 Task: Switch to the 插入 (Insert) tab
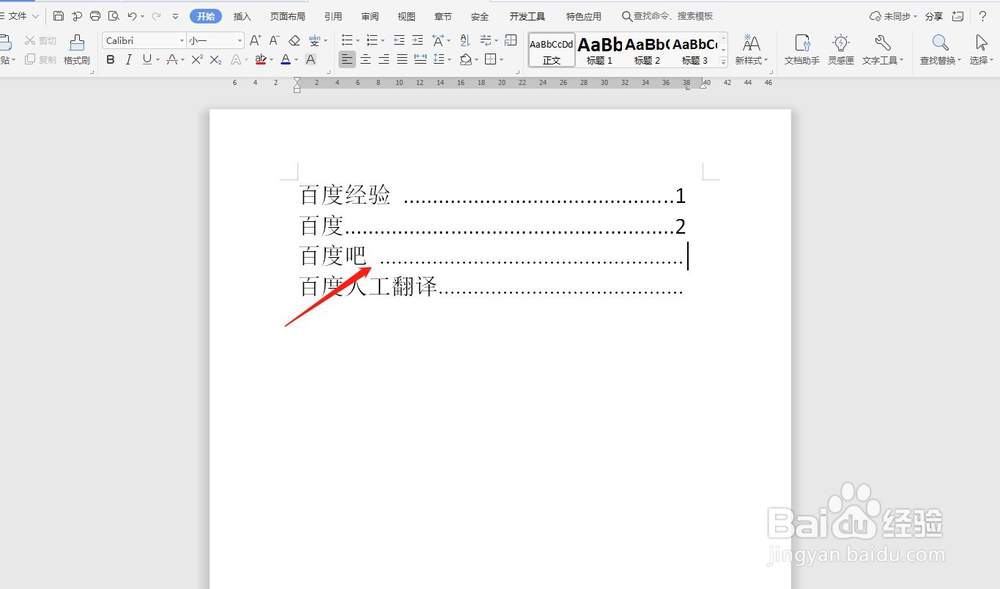pyautogui.click(x=242, y=16)
